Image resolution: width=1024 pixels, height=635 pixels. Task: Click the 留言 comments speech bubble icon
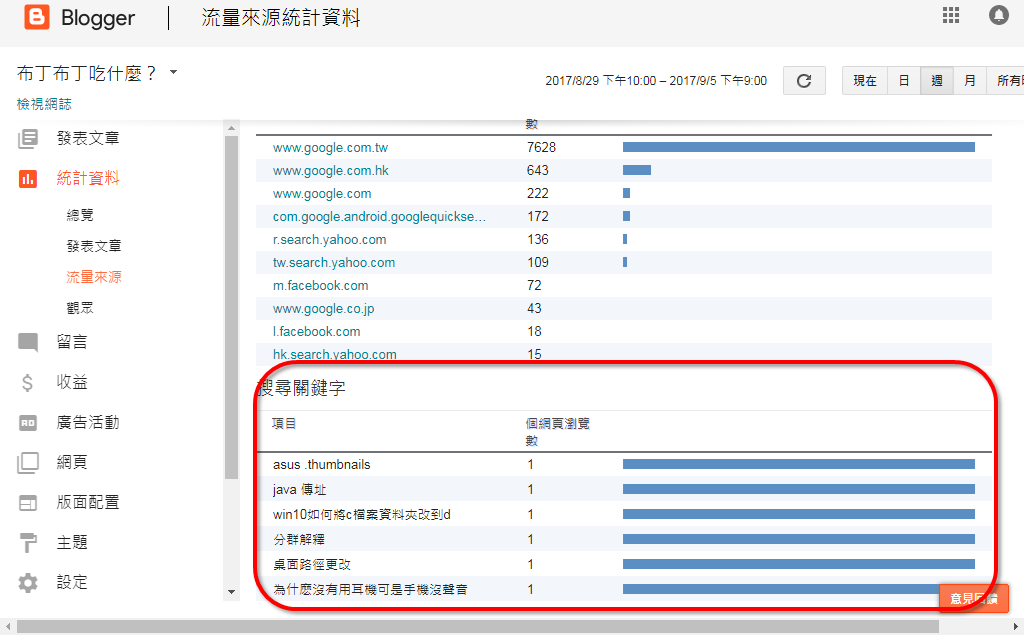click(x=27, y=342)
